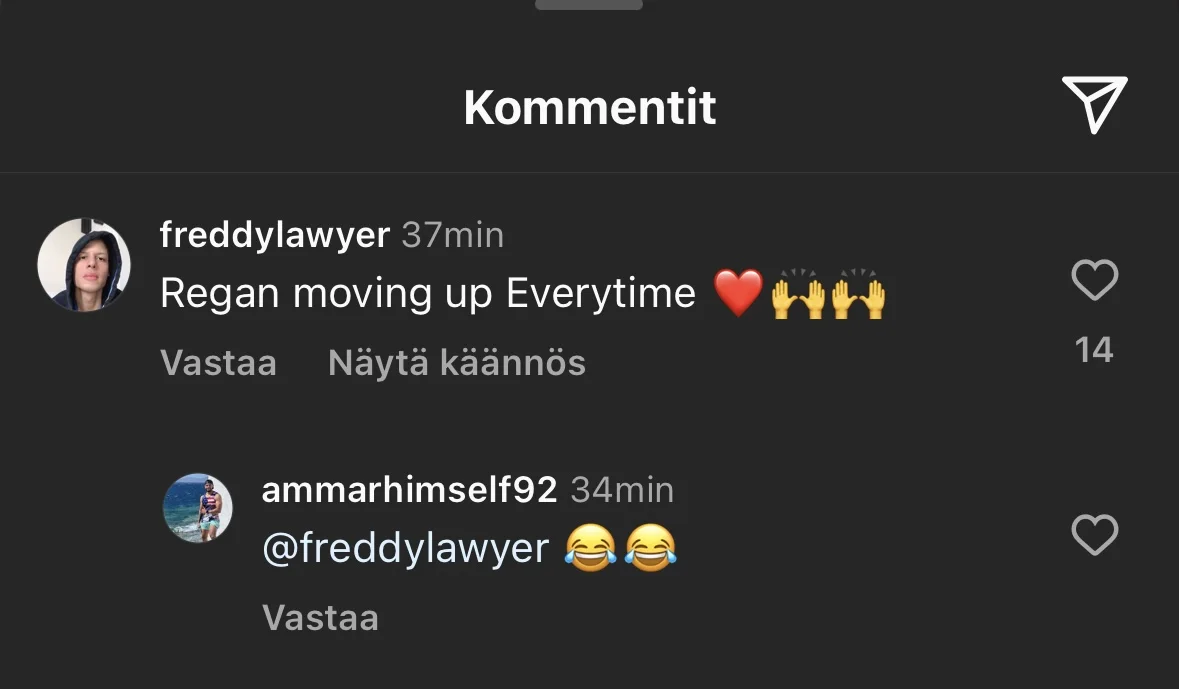Select the "Regan moving up Everytime" comment text

pyautogui.click(x=428, y=293)
